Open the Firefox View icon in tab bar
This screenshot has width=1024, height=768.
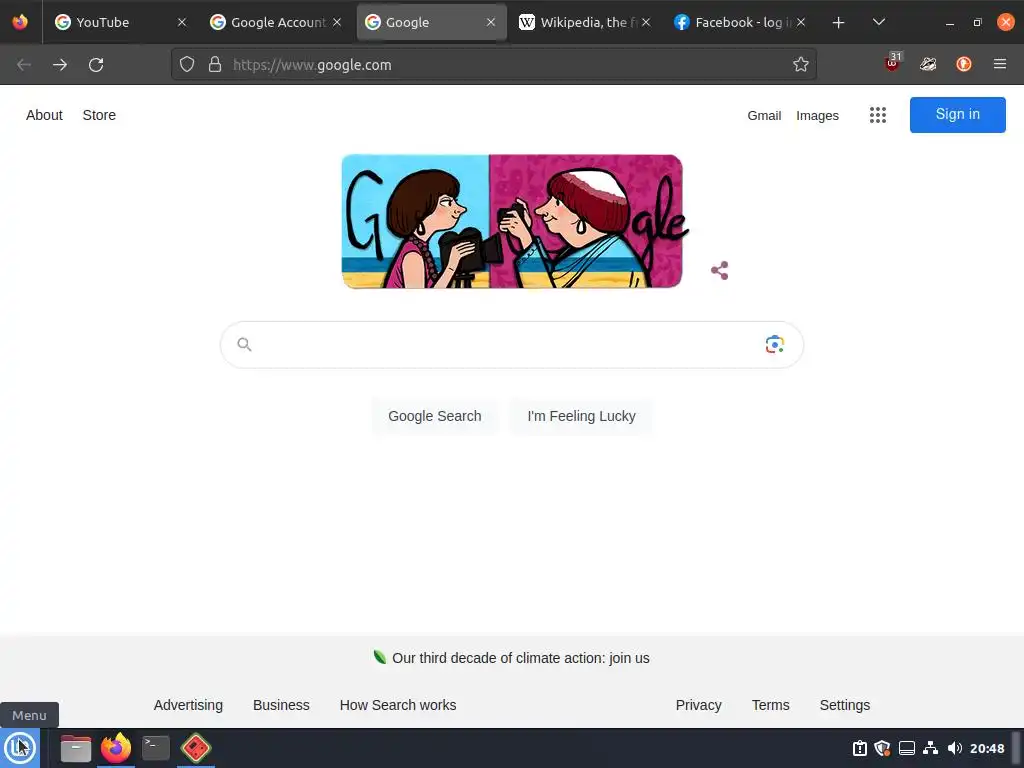click(20, 22)
